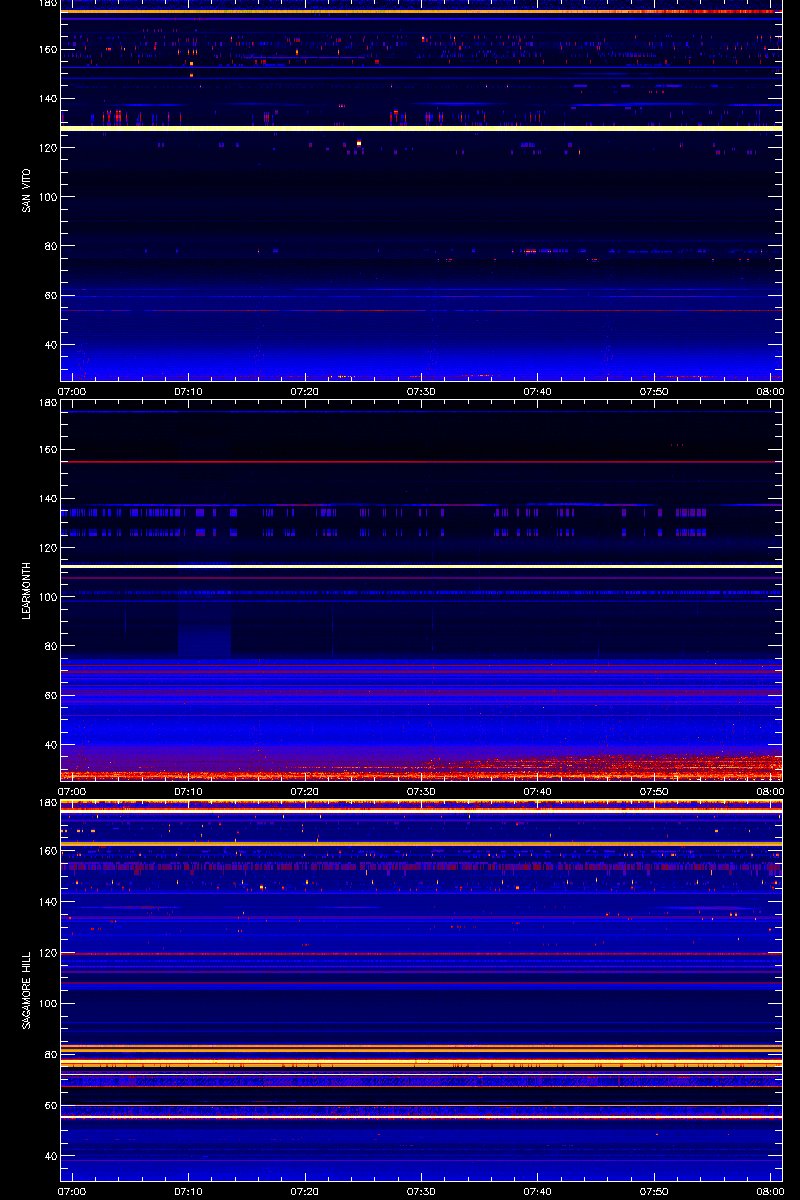Pick 07:20 under the Learmonth spectrogram
This screenshot has width=800, height=1200.
pos(305,791)
